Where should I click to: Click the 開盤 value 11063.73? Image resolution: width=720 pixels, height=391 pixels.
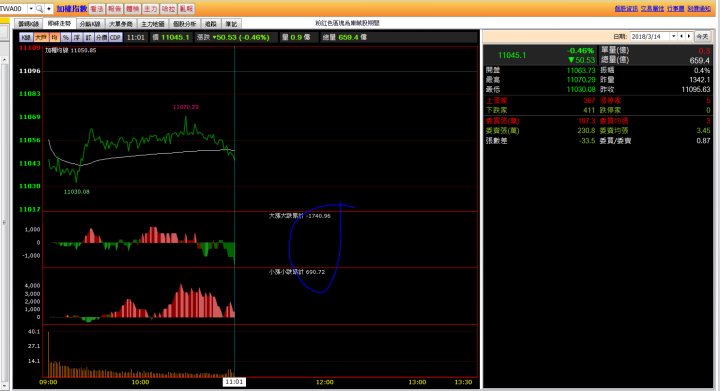click(581, 70)
